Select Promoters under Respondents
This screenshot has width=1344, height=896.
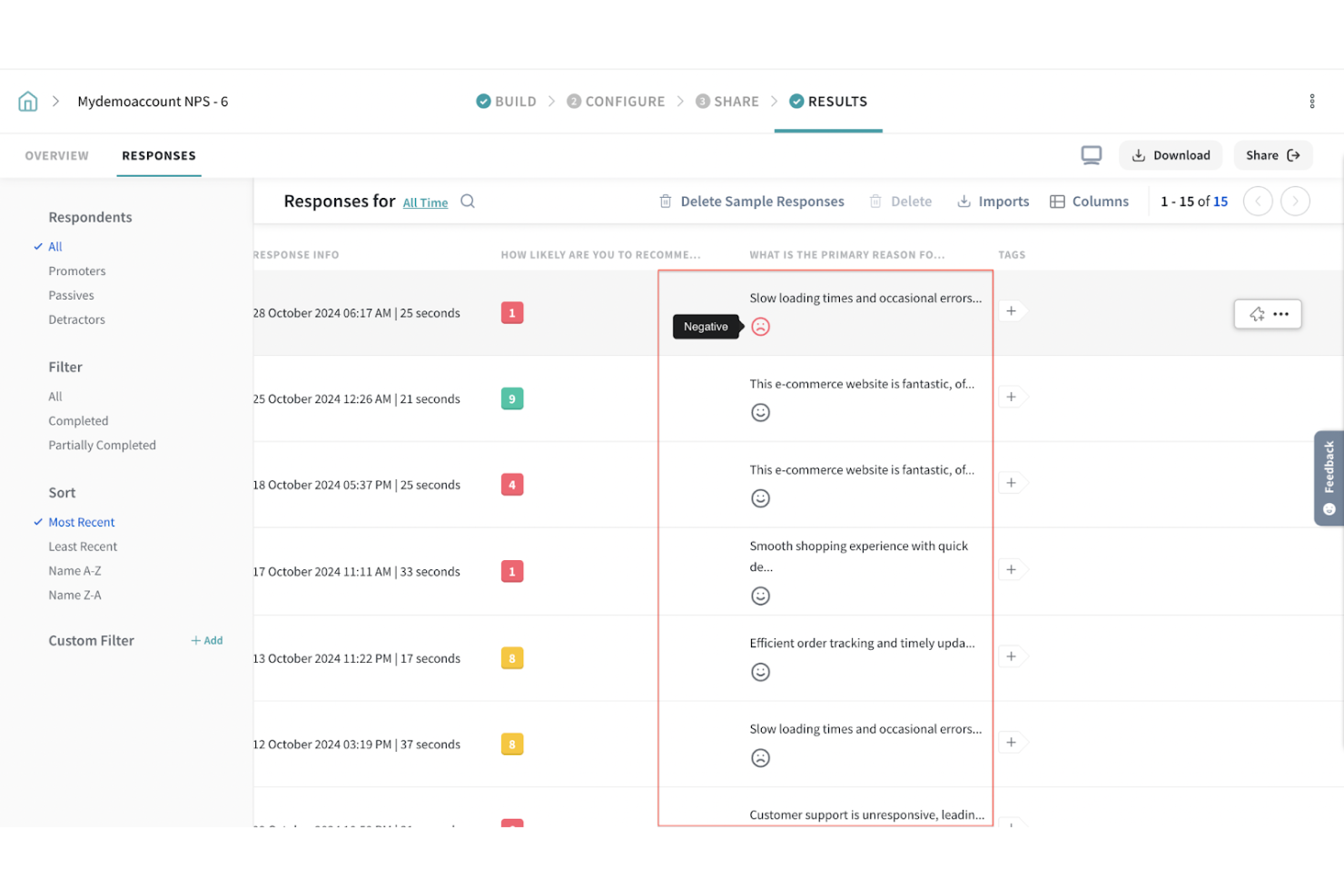pos(76,271)
